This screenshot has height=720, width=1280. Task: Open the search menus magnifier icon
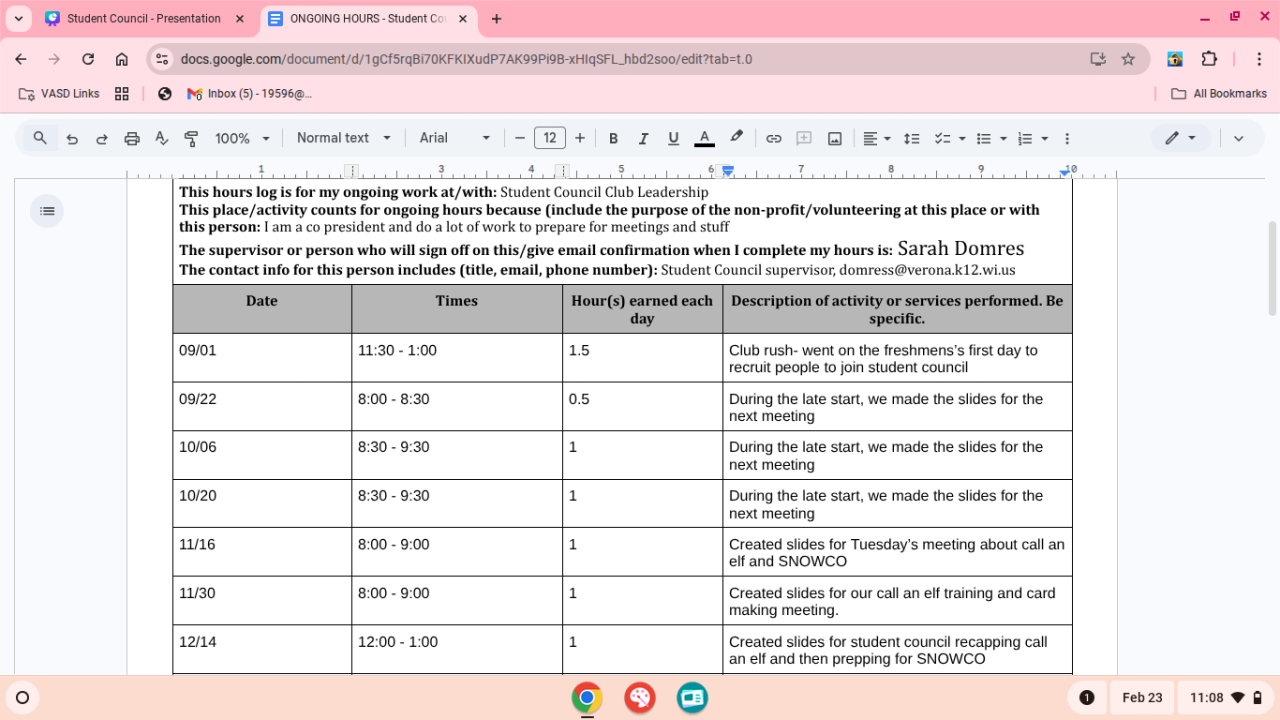40,138
